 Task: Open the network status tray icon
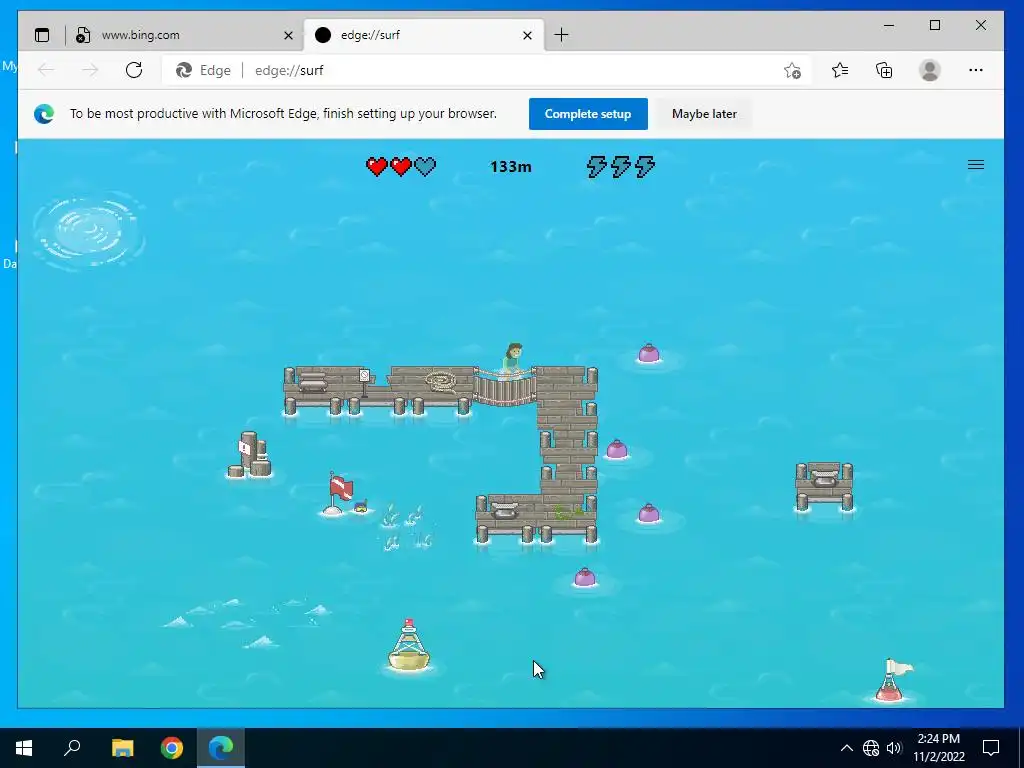[x=871, y=748]
